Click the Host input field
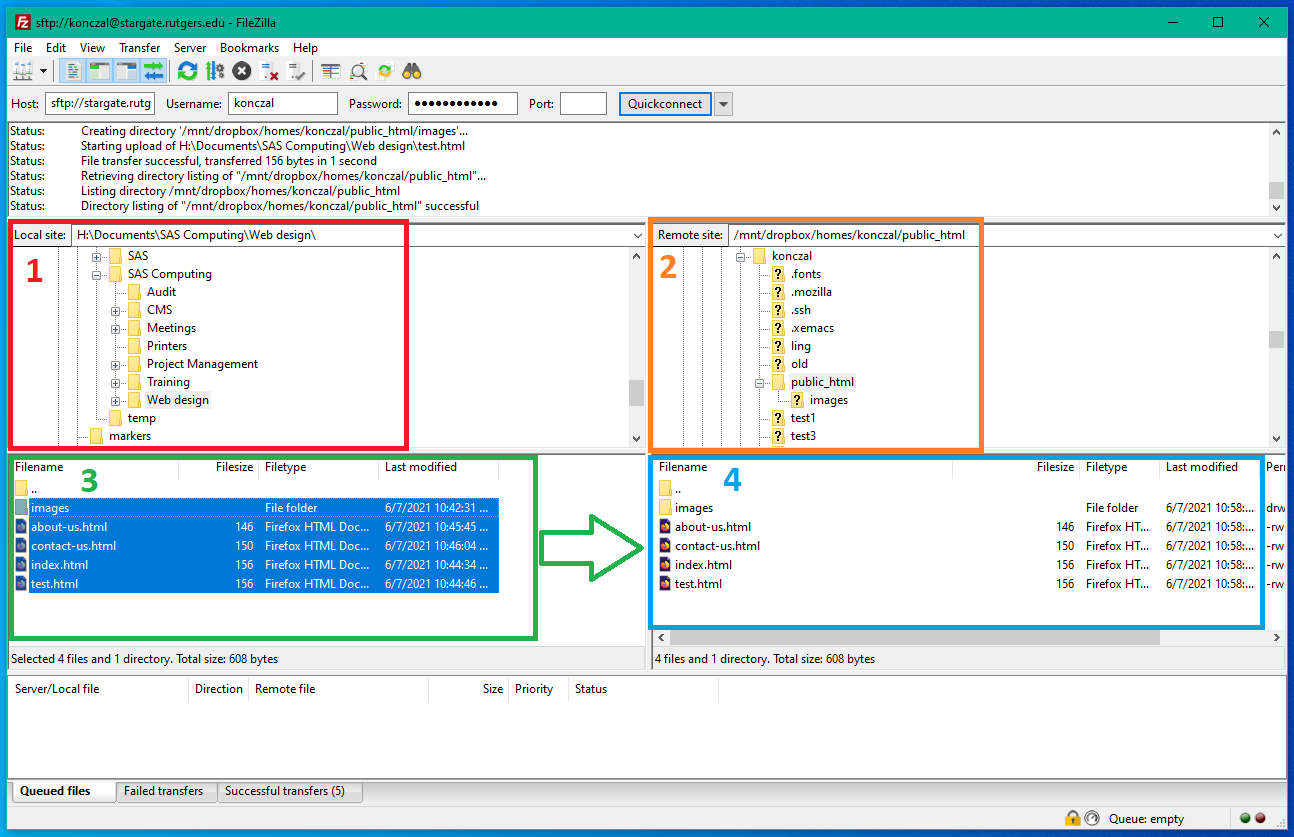Screen dimensions: 1294x837 click(100, 104)
